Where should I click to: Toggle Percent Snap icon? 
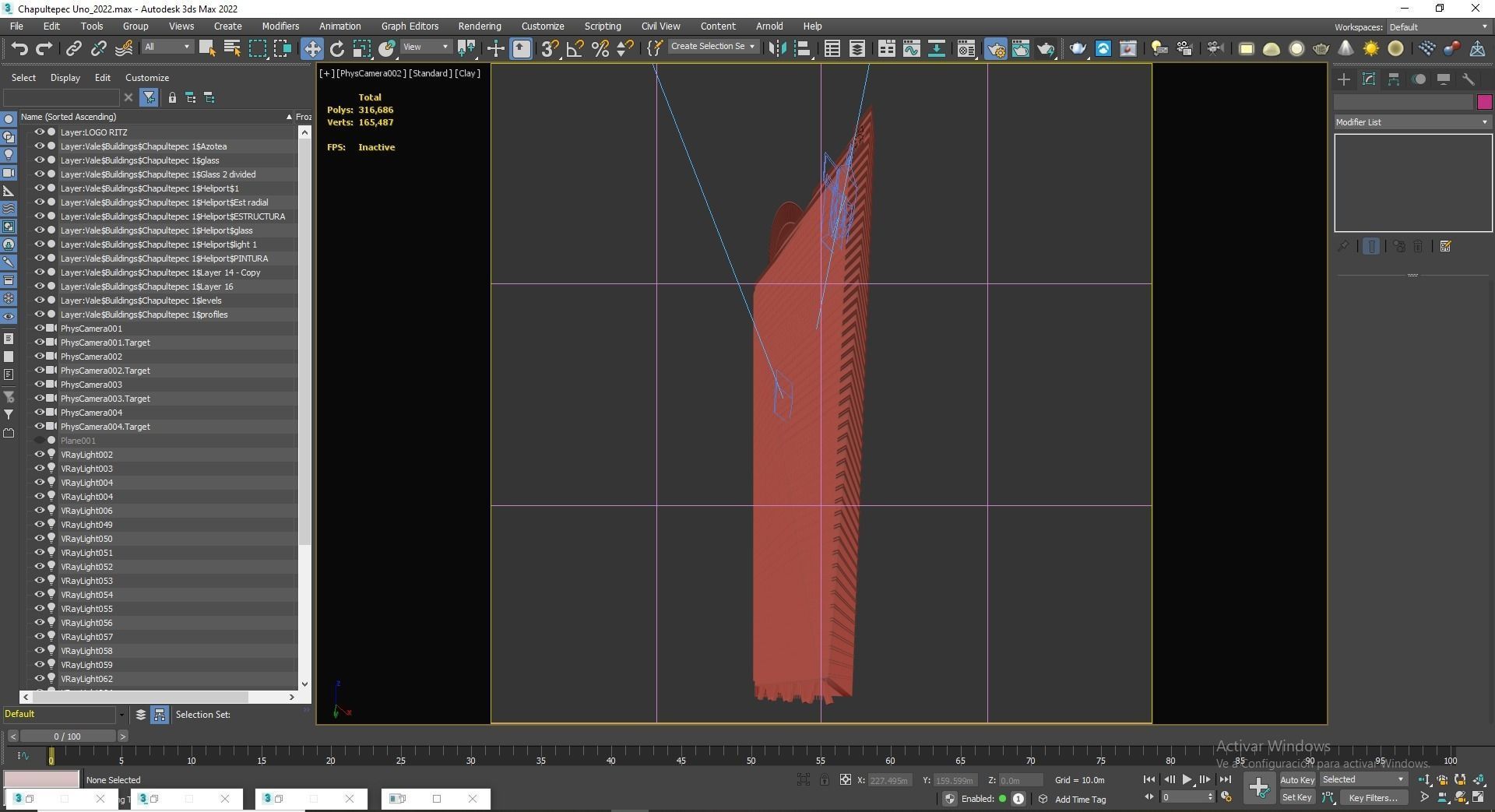point(600,48)
